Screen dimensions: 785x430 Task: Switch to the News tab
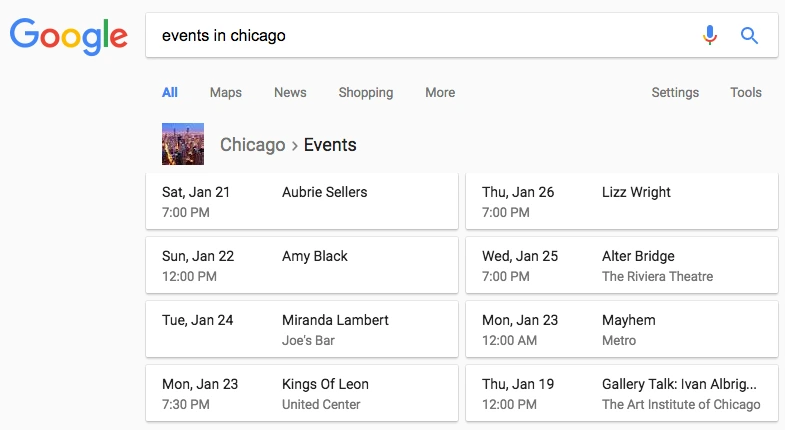coord(290,92)
